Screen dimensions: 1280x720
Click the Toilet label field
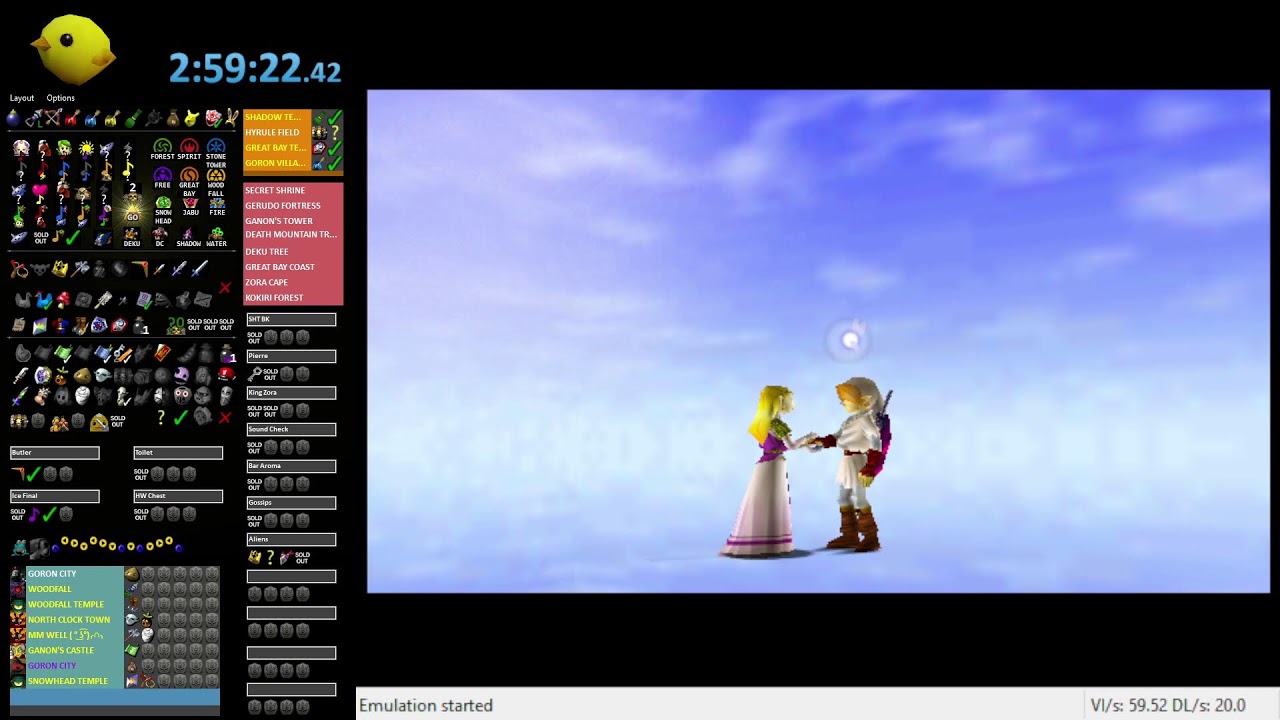[x=178, y=453]
